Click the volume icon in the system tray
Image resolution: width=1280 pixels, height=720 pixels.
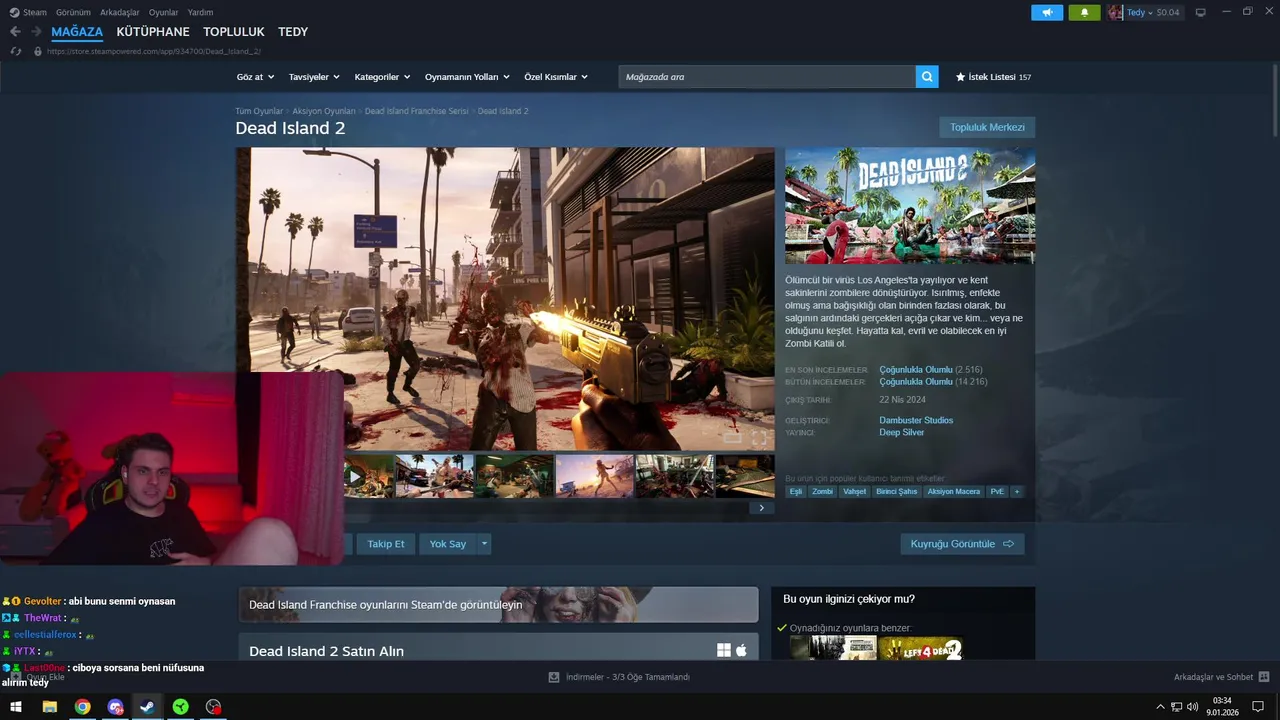(1193, 707)
